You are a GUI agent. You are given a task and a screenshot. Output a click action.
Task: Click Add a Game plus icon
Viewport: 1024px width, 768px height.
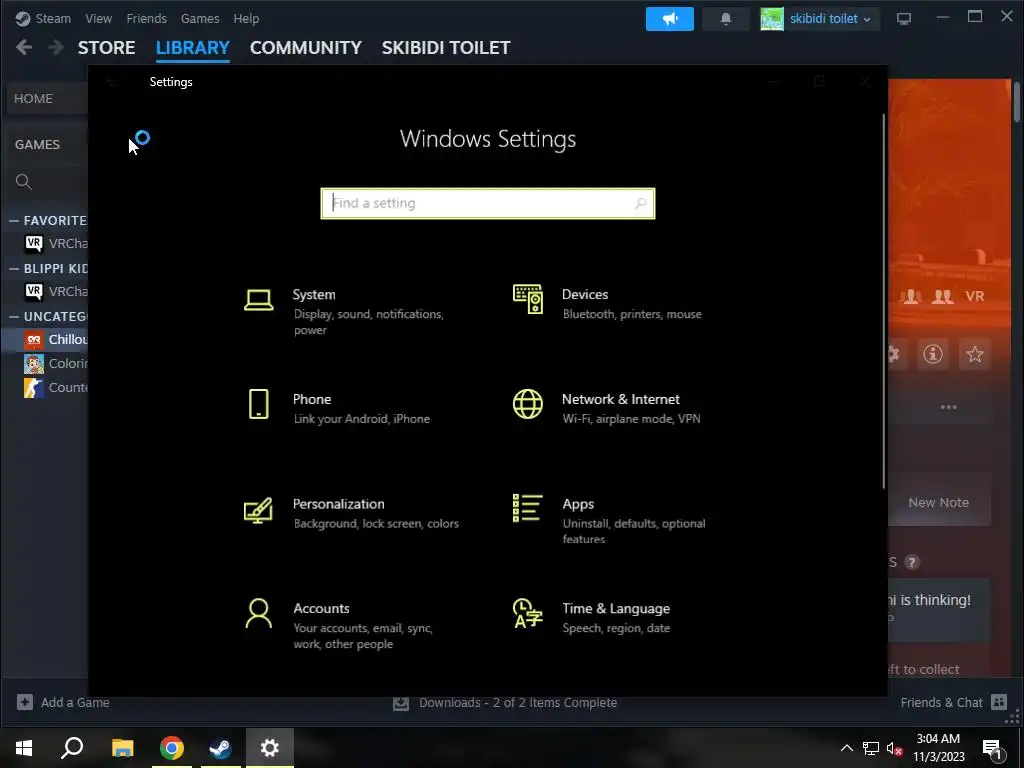(25, 702)
